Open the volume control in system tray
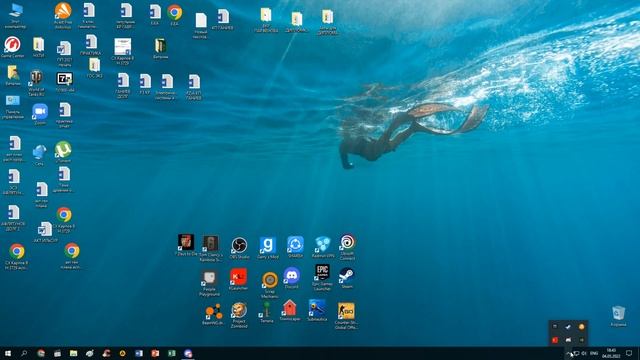This screenshot has width=640, height=360. coord(584,353)
